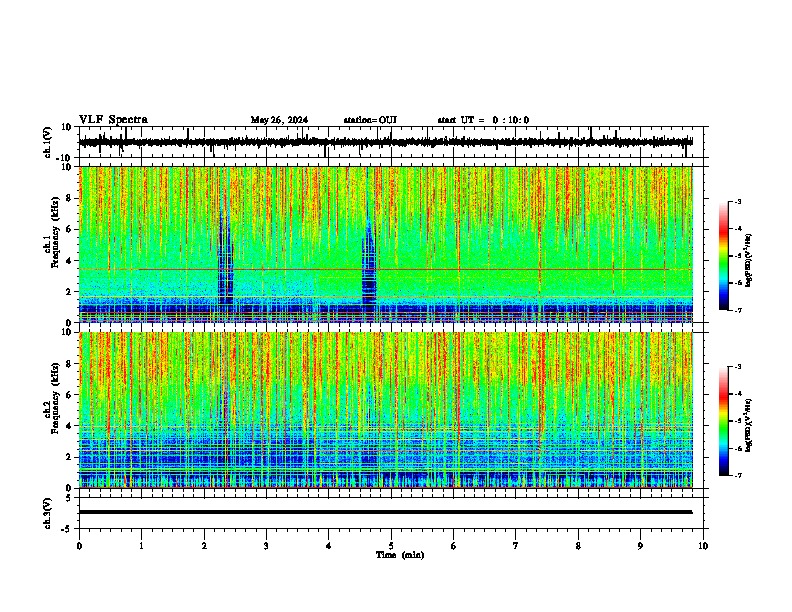
Task: Click time axis tick label "0"
Action: click(79, 546)
